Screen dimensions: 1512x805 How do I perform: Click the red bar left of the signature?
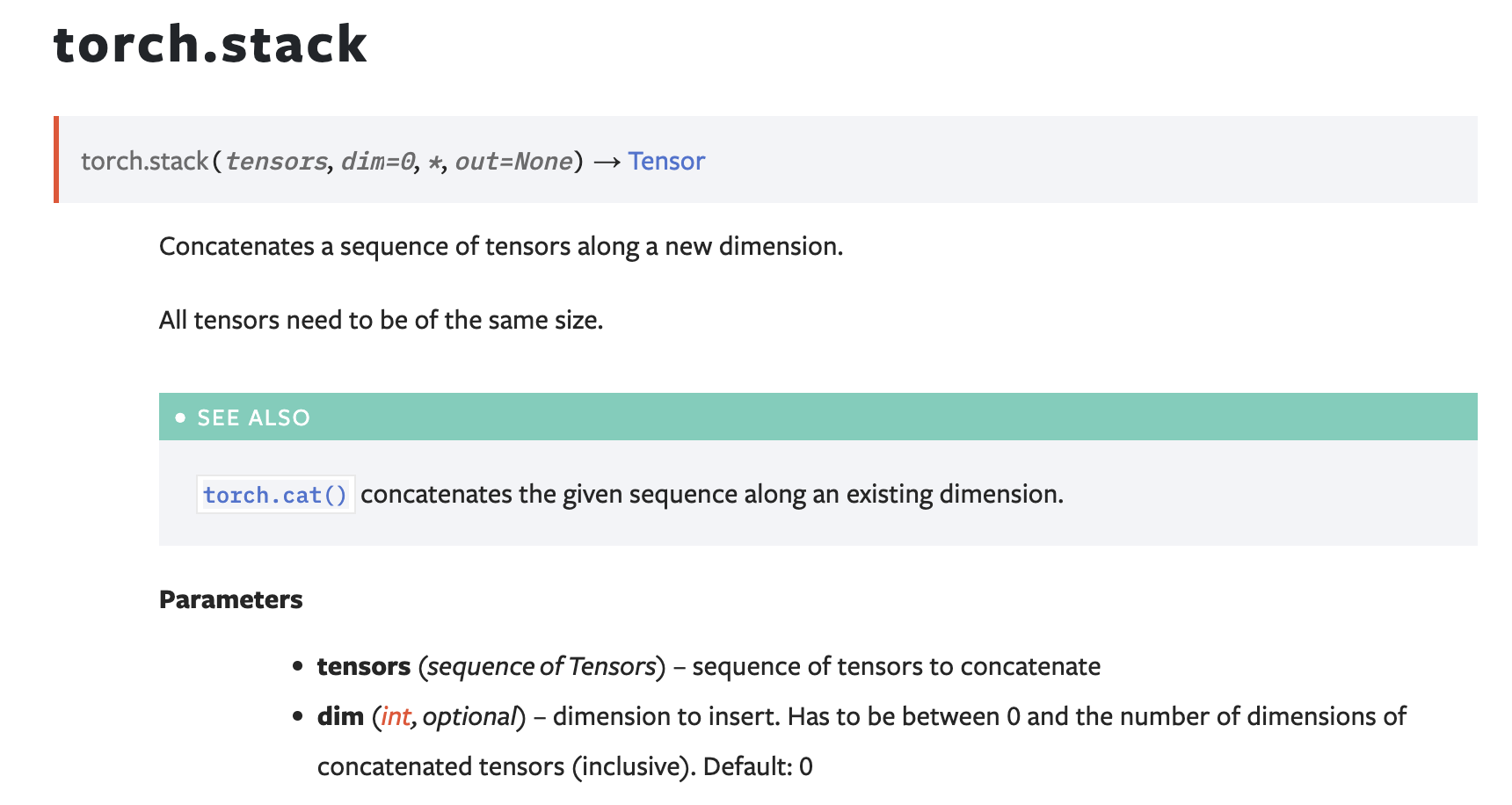[56, 160]
